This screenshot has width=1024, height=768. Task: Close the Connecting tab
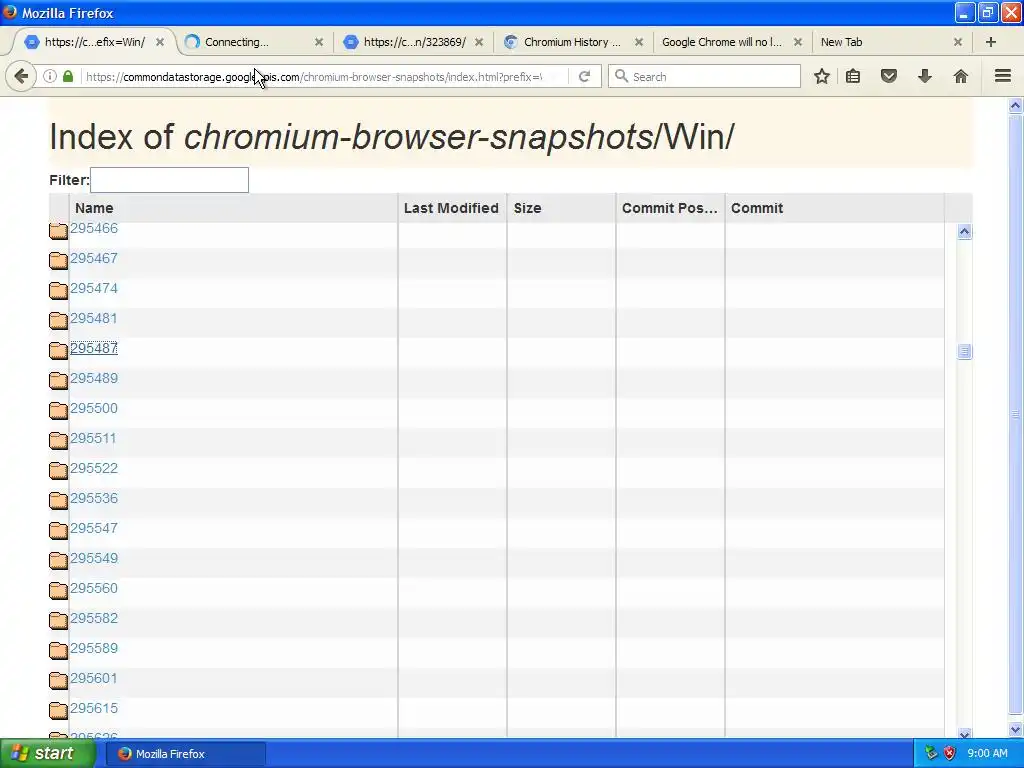(x=319, y=42)
